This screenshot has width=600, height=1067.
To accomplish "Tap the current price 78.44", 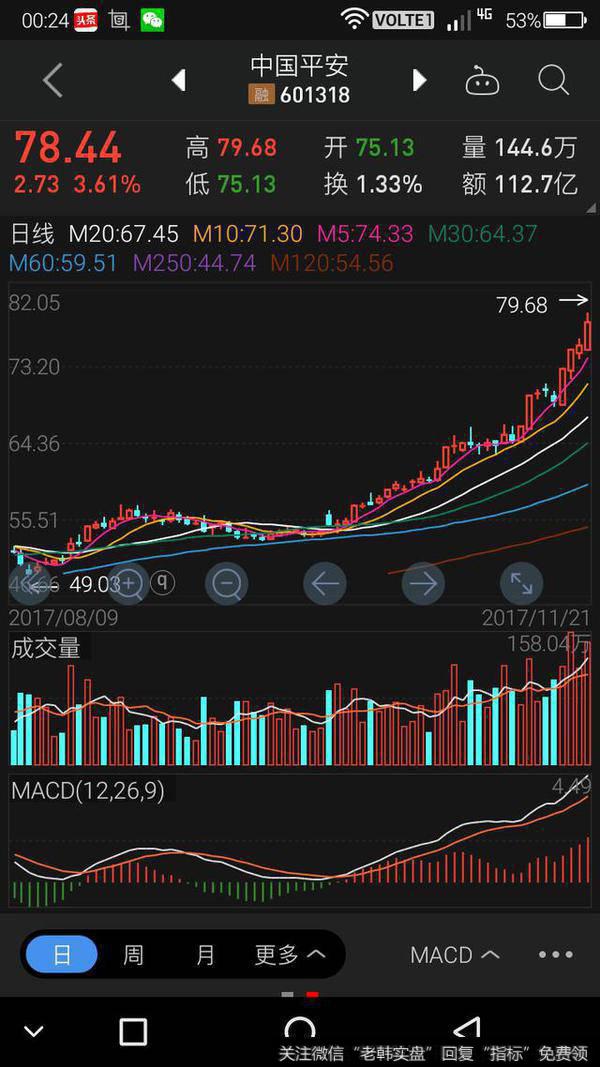I will click(x=68, y=148).
